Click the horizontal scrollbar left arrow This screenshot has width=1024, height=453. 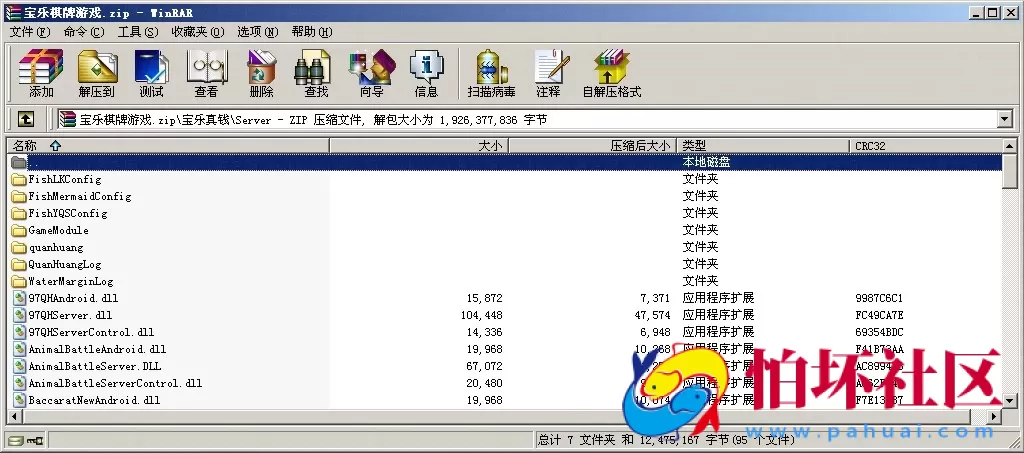pos(14,416)
